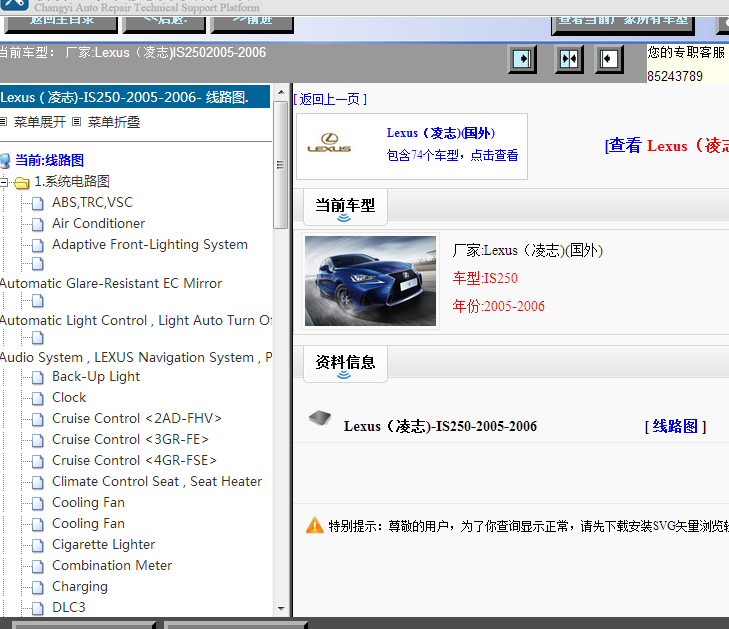Open Cruise Control <3GR-FE> diagram

coord(130,439)
